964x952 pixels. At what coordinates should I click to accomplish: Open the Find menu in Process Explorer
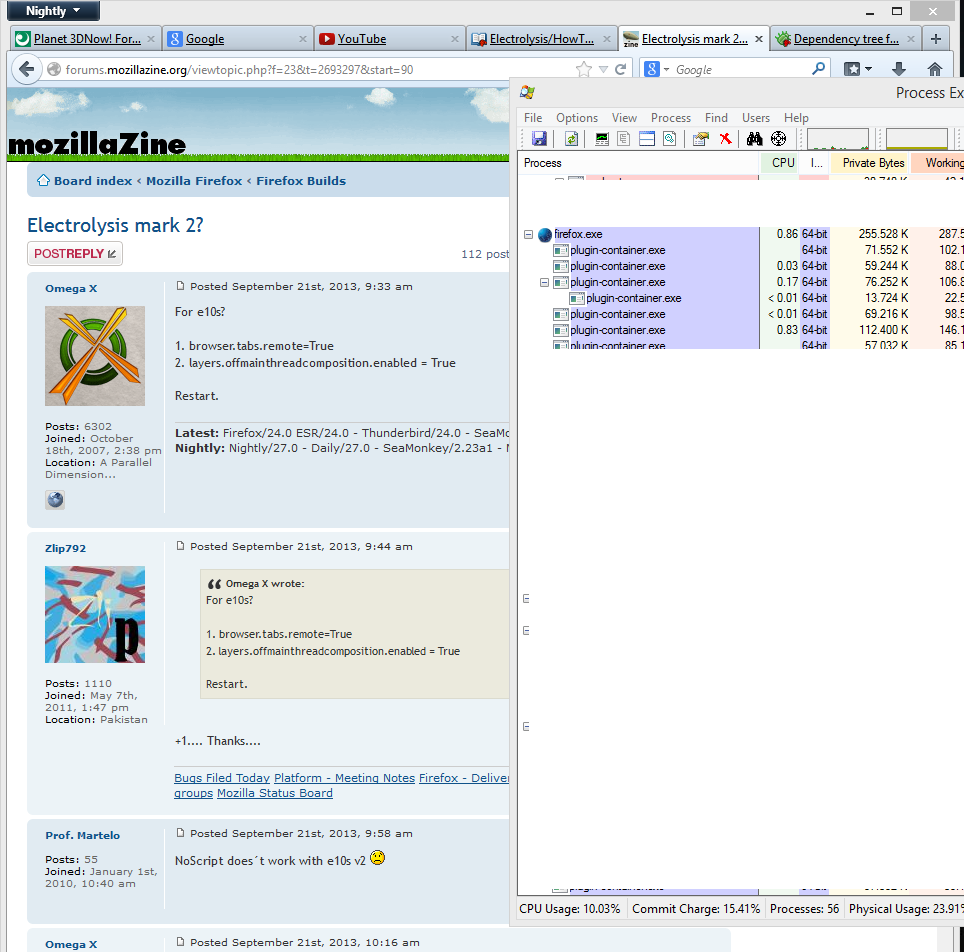(x=716, y=117)
